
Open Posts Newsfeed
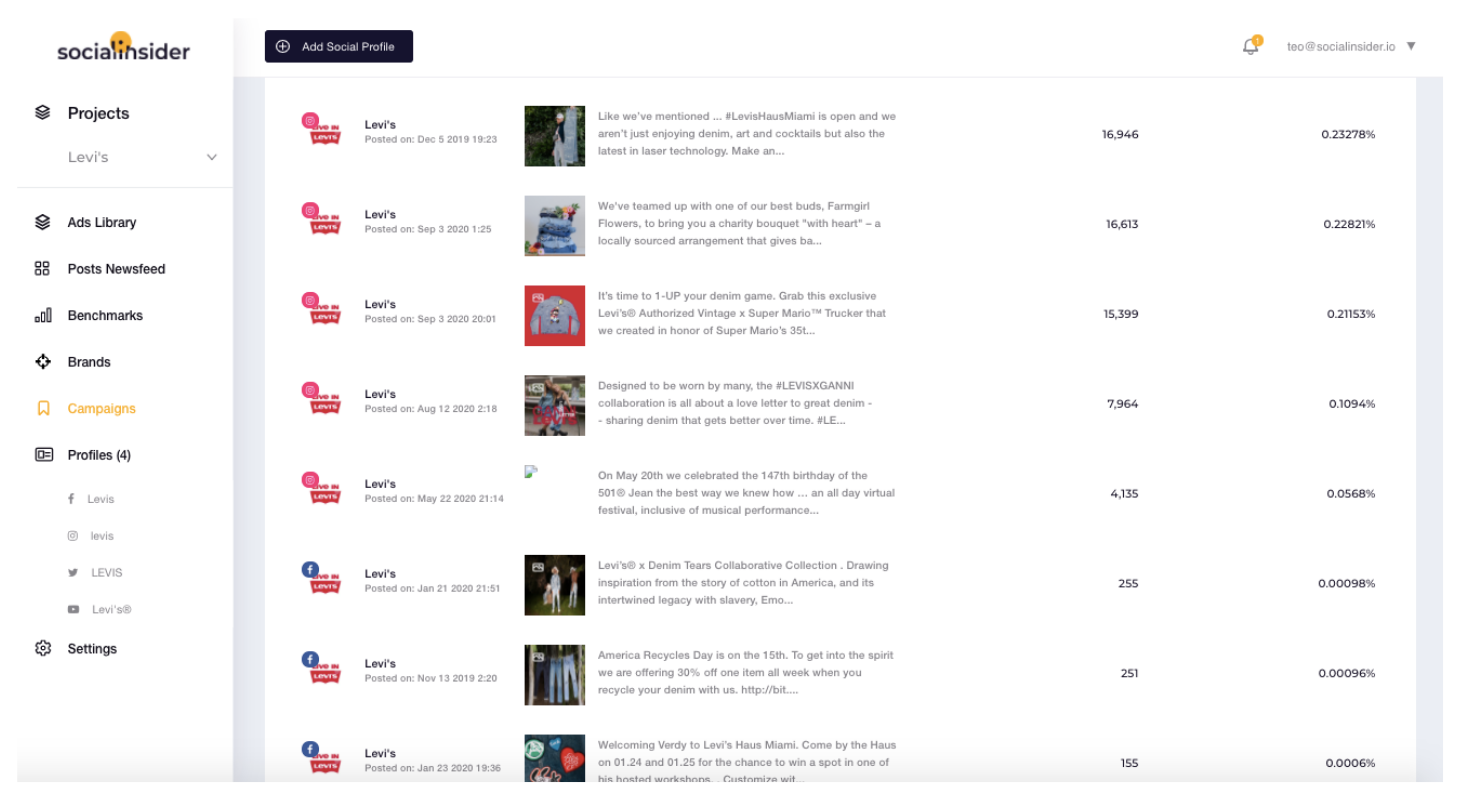pos(116,268)
